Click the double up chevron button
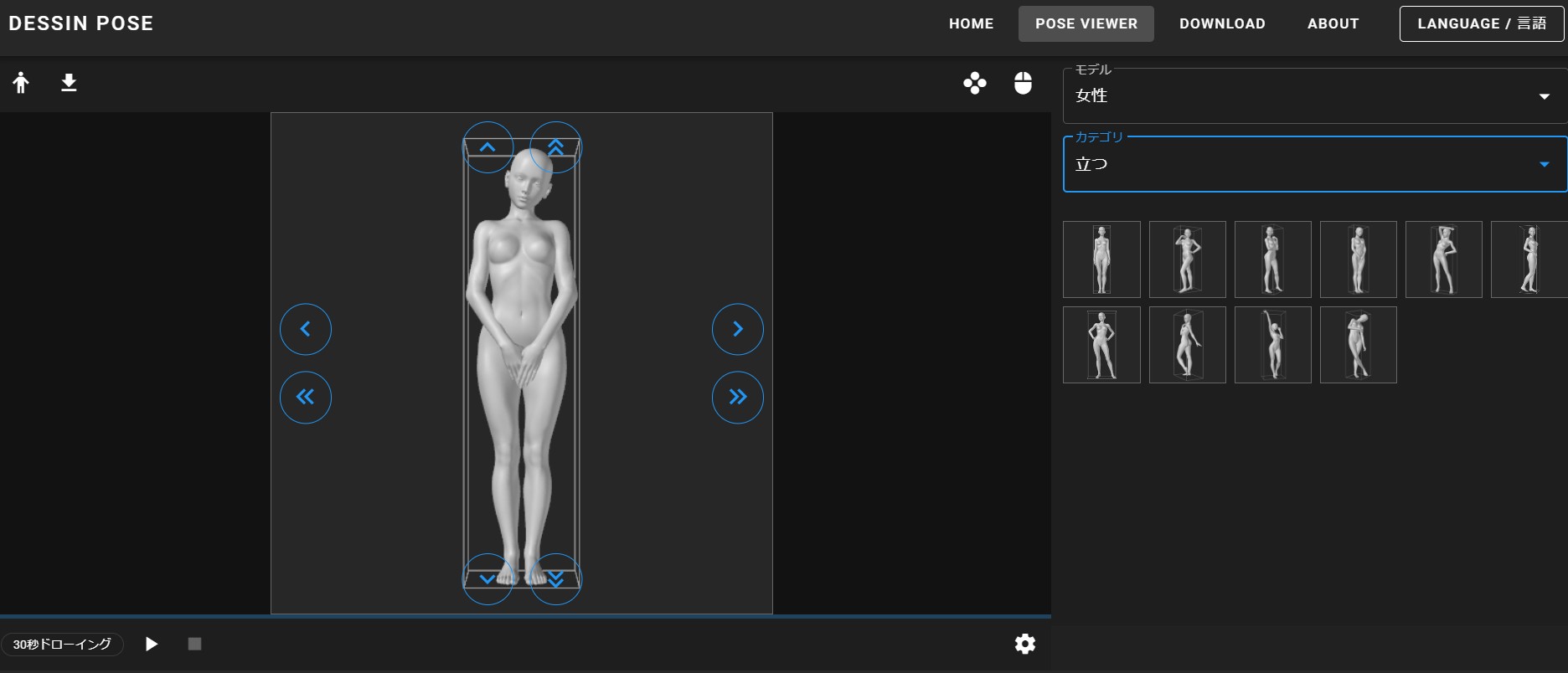The image size is (1568, 673). point(555,147)
